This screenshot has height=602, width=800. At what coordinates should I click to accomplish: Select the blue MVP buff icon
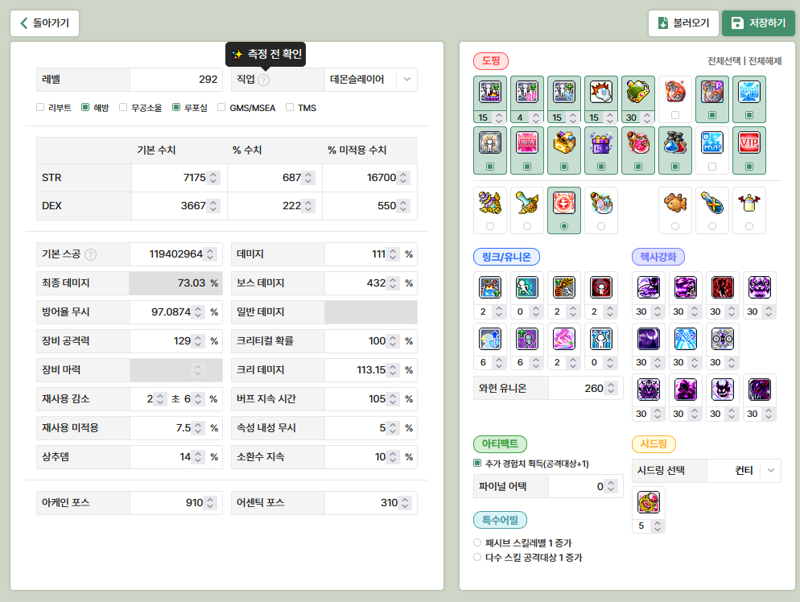tap(712, 143)
